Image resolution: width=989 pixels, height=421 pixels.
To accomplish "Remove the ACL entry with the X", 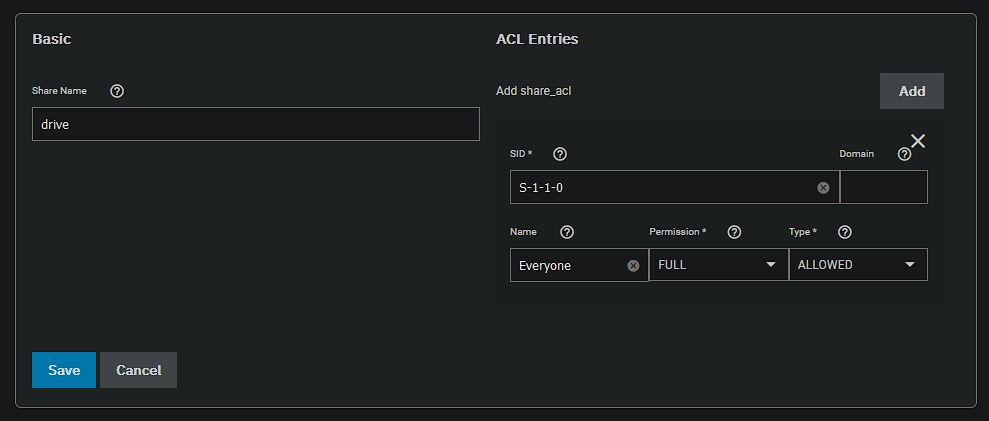I will (918, 141).
